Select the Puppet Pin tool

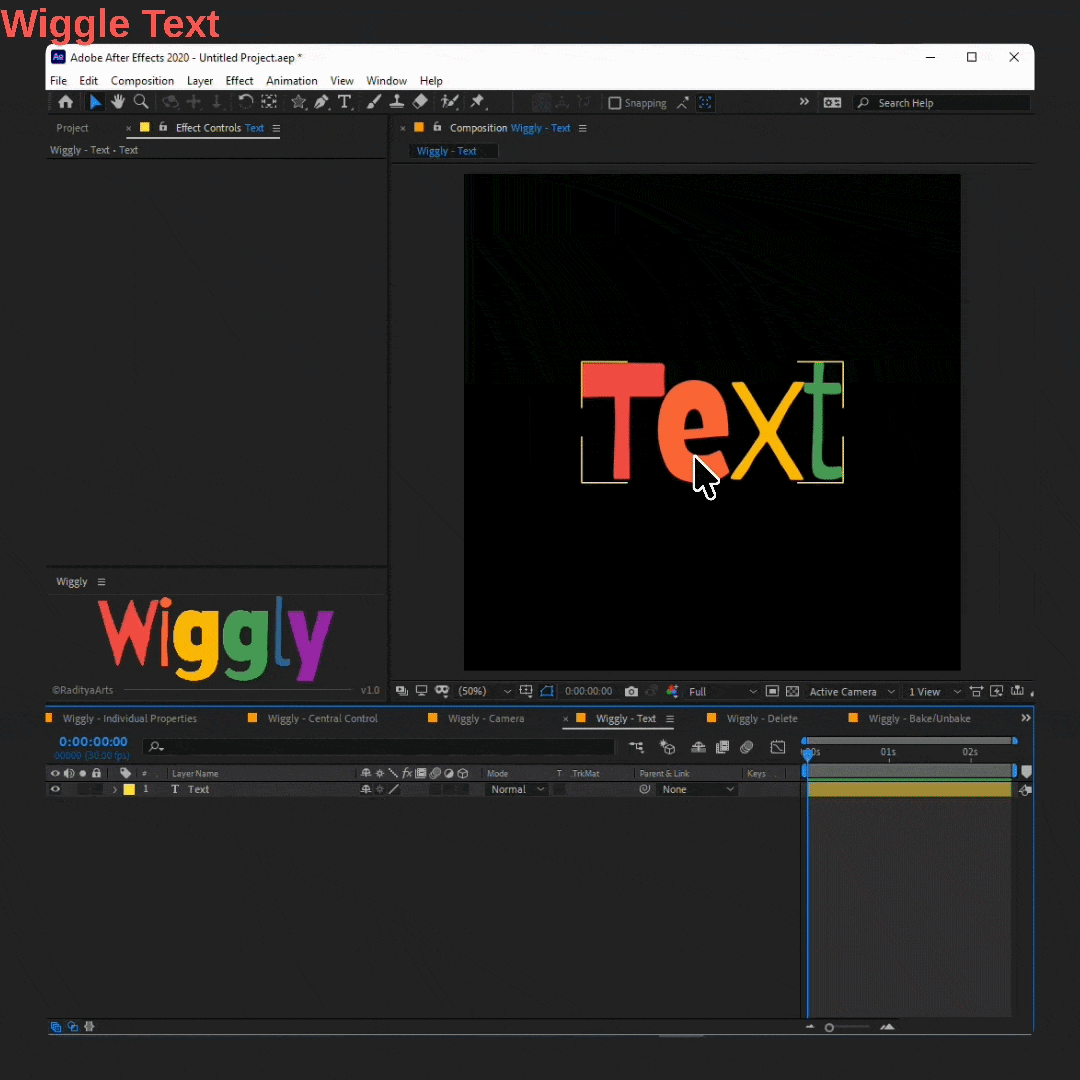[477, 102]
